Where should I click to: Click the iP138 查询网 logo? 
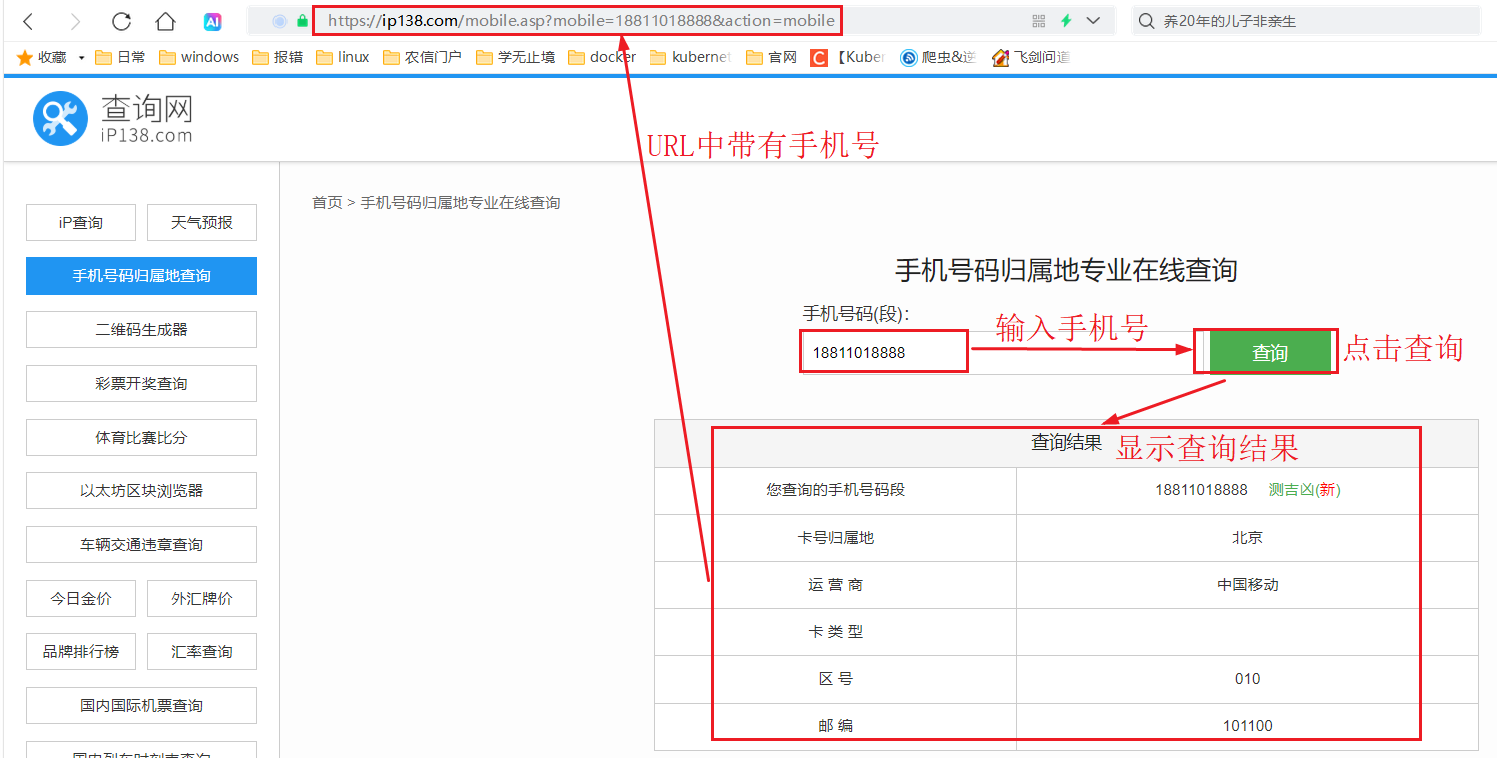112,119
